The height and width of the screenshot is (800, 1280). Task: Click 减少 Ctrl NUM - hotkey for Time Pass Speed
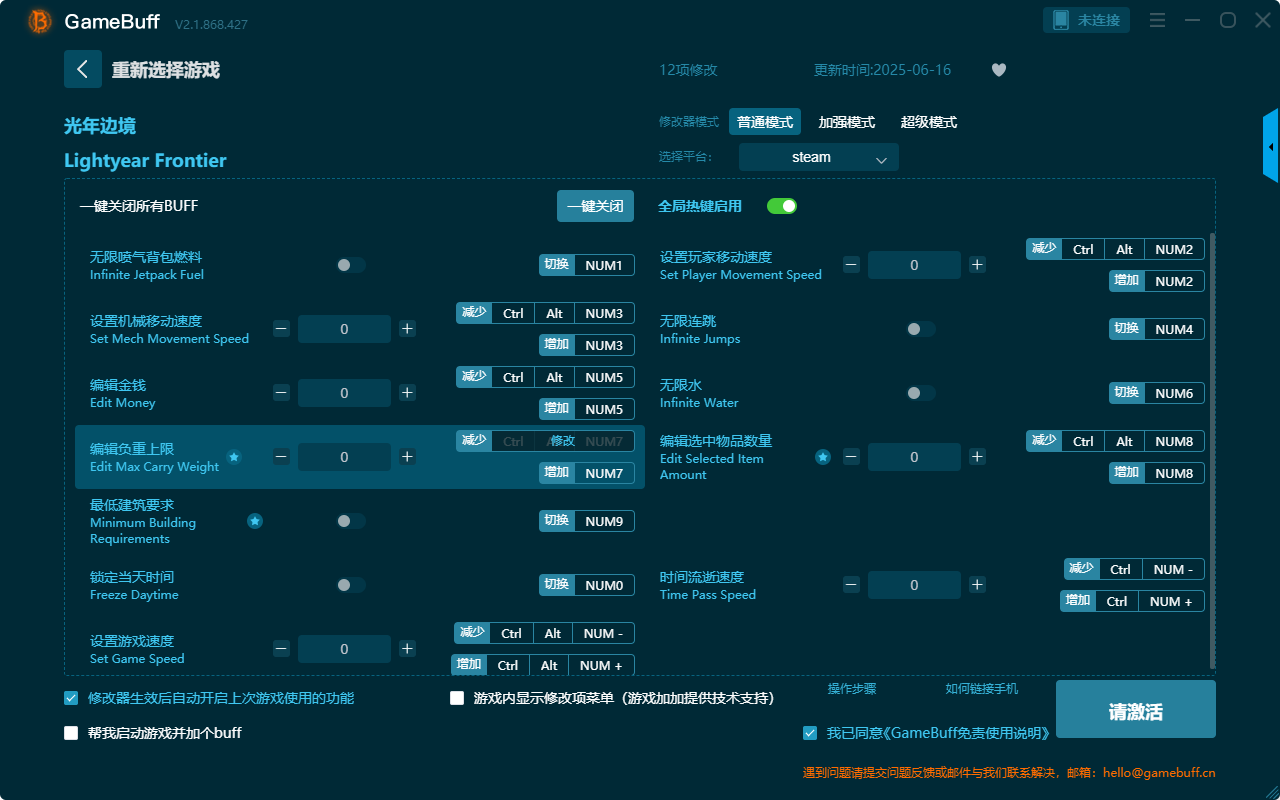pyautogui.click(x=1134, y=569)
